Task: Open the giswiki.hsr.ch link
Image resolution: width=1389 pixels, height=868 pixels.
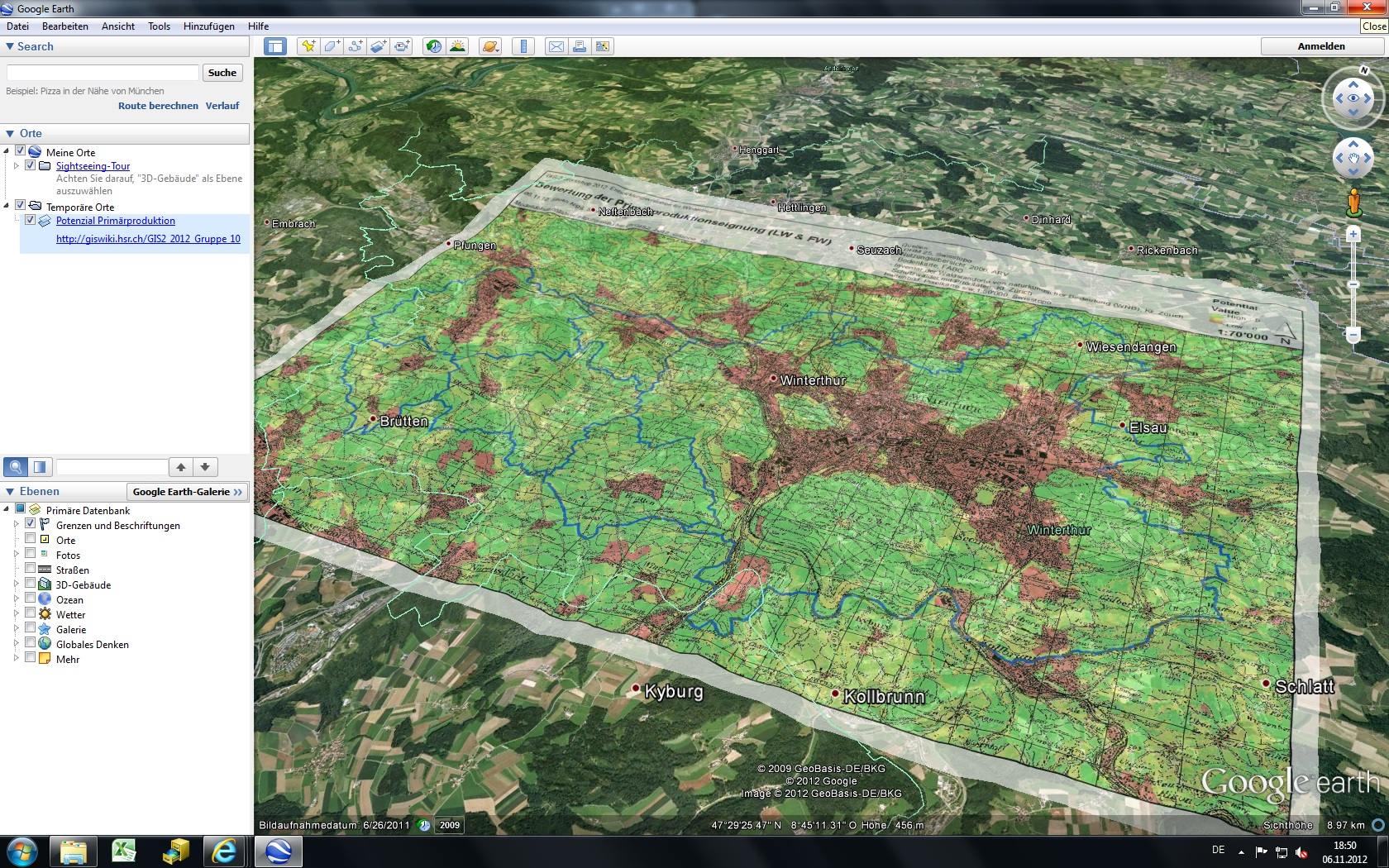Action: click(x=148, y=239)
